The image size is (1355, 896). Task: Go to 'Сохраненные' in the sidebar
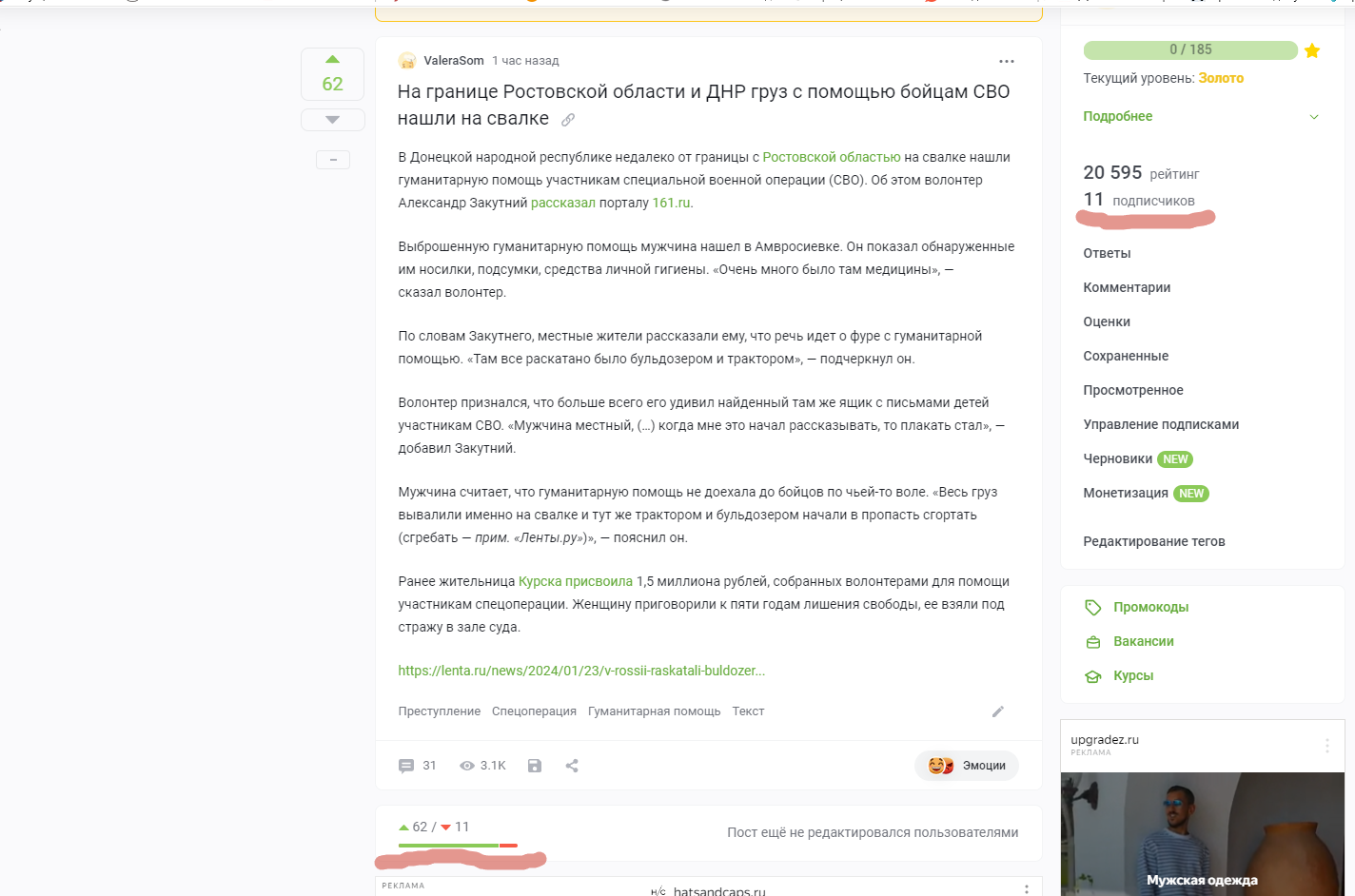1126,356
